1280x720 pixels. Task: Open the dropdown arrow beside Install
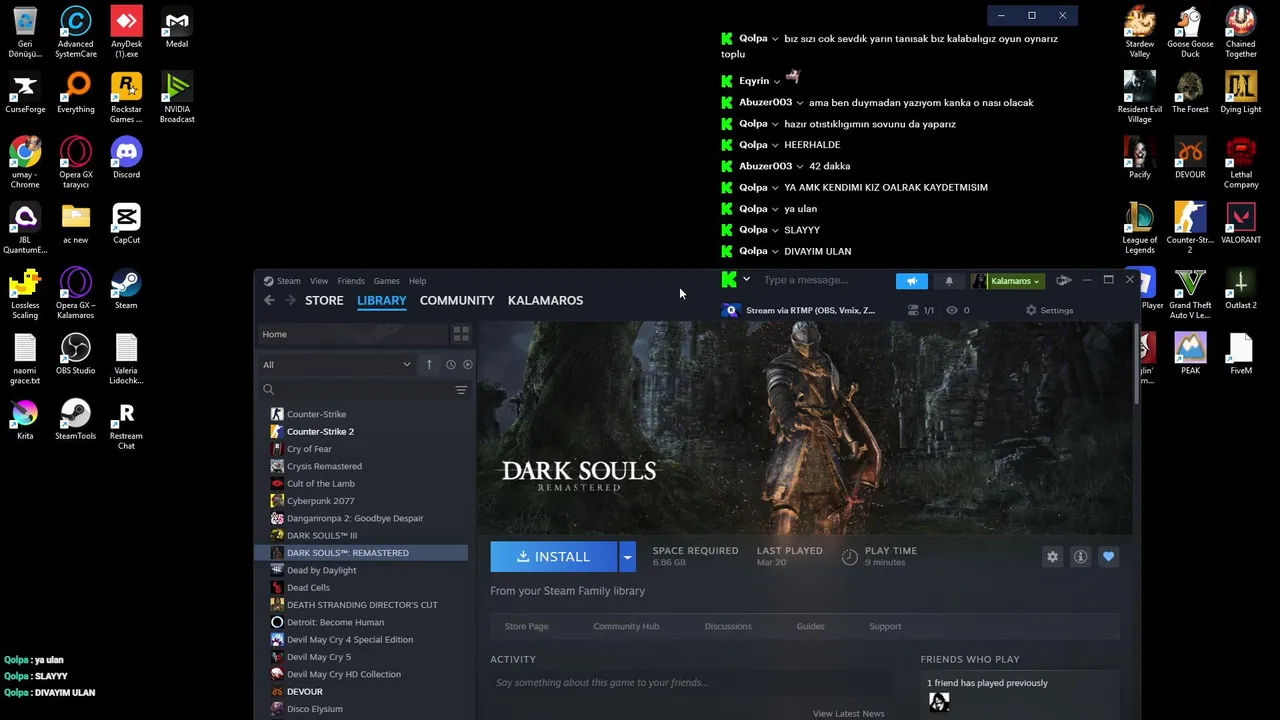pos(627,557)
